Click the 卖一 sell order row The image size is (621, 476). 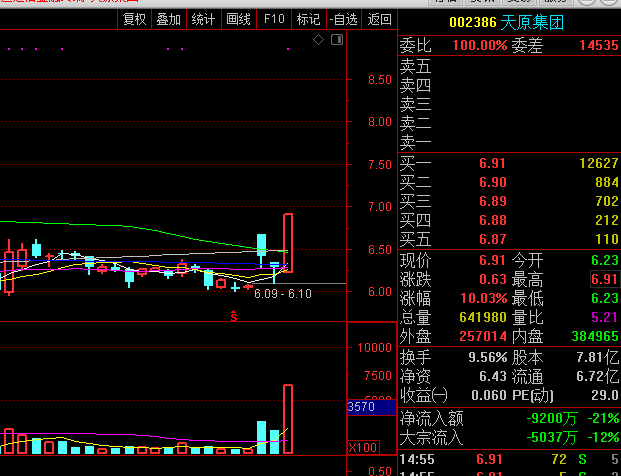point(509,142)
